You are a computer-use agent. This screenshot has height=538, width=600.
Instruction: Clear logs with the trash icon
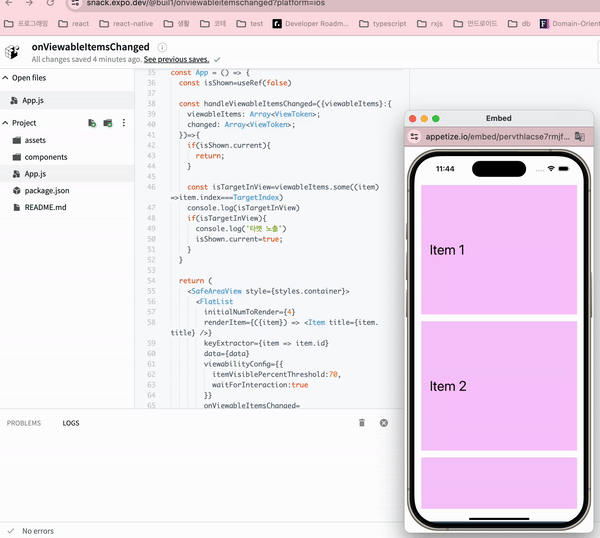click(361, 423)
